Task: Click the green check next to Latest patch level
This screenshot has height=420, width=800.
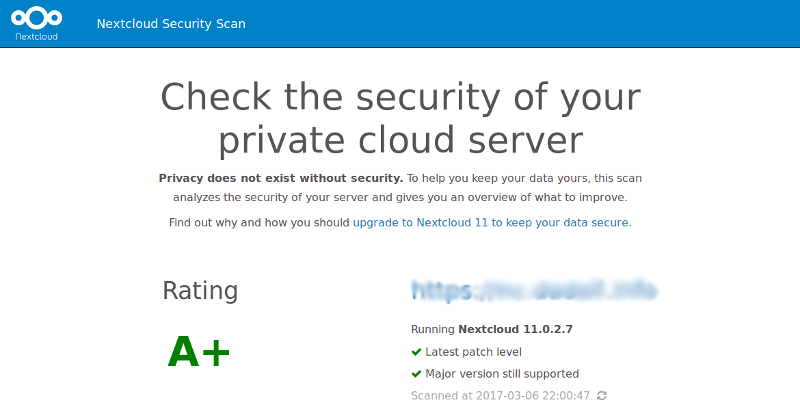Action: 416,352
